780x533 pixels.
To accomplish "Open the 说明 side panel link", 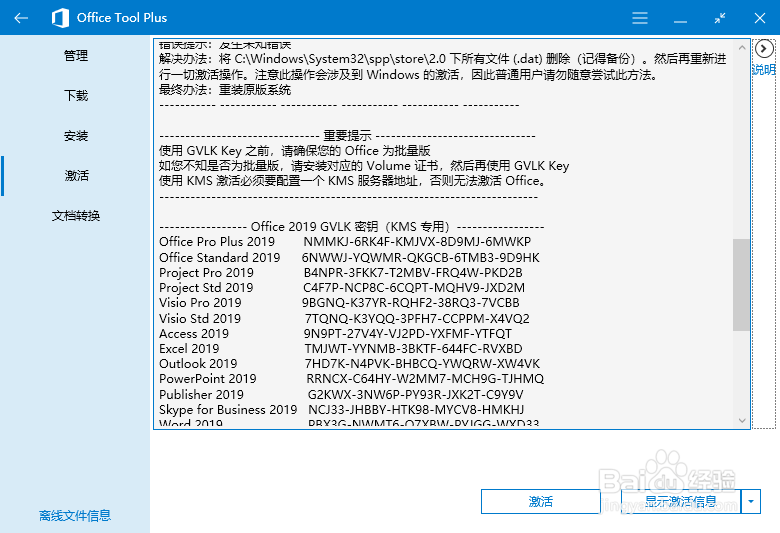I will (764, 69).
